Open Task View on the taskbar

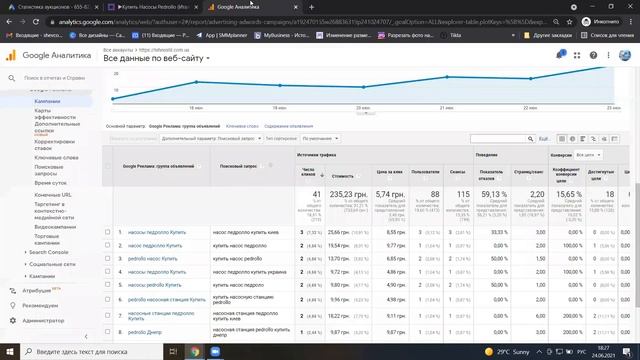(173, 351)
